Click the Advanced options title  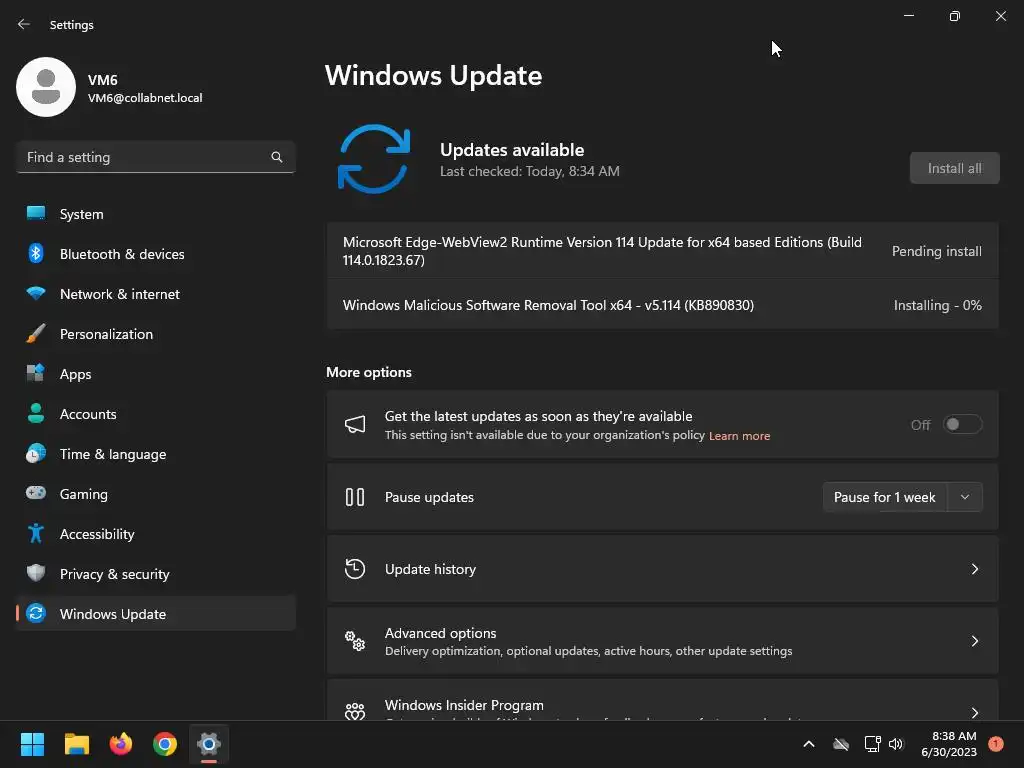(440, 633)
